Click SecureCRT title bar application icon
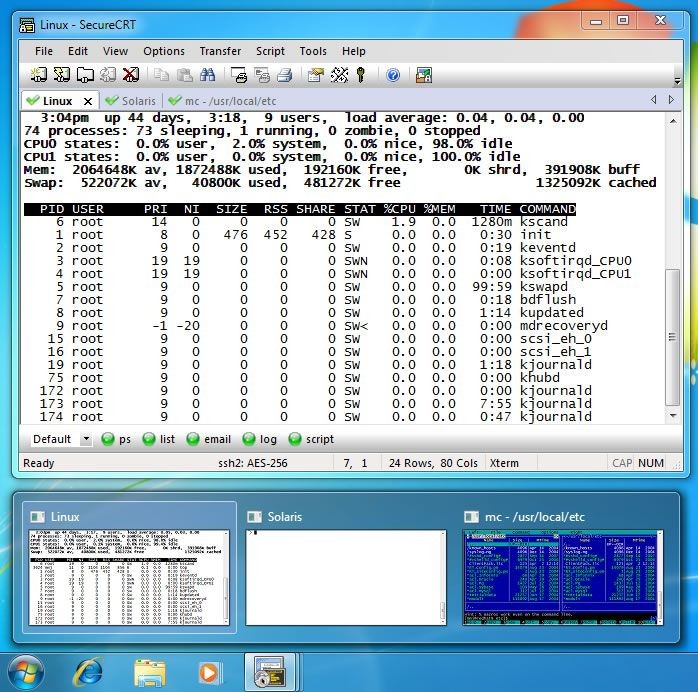The image size is (698, 692). (x=27, y=25)
